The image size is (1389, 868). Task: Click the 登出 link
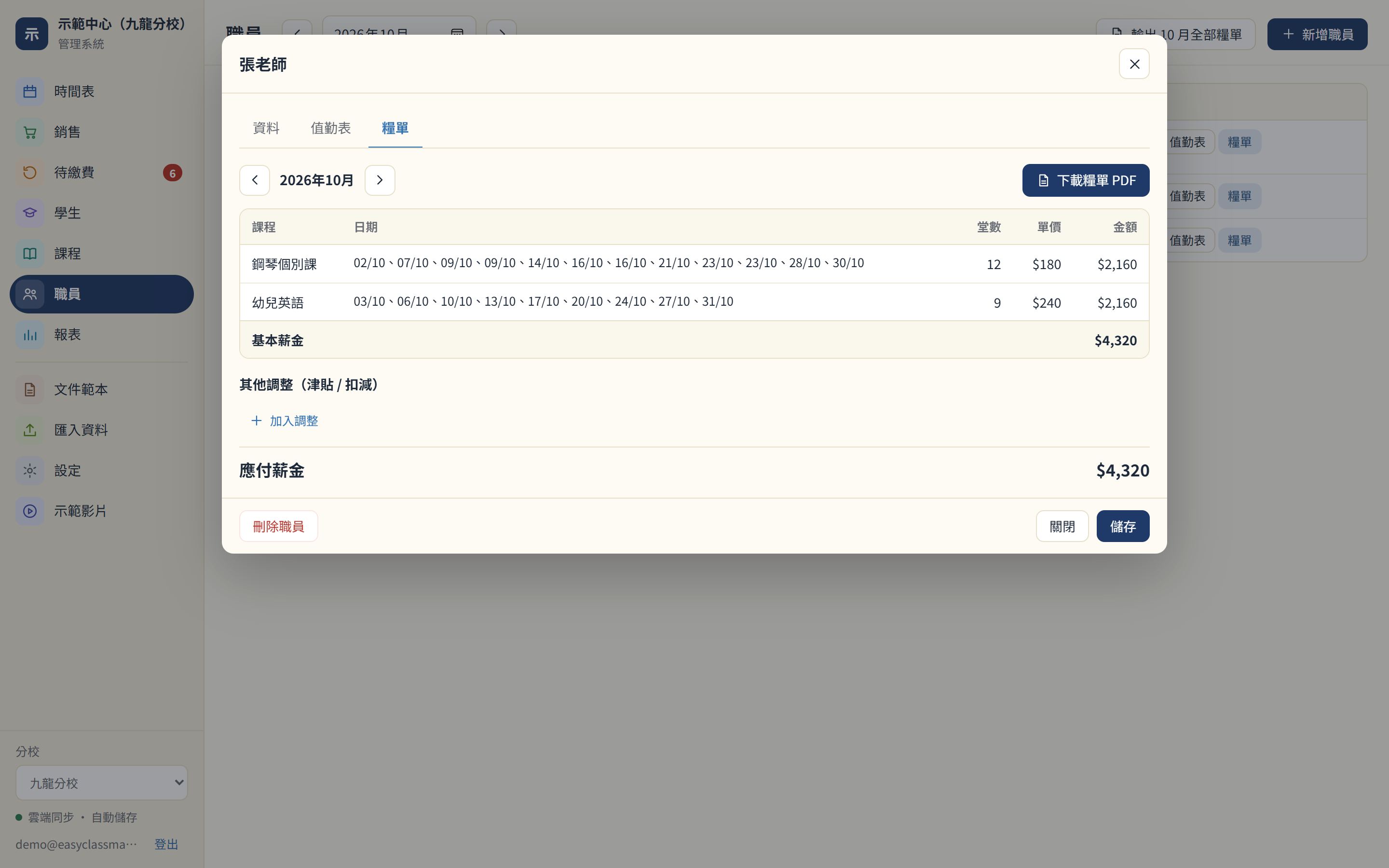coord(166,844)
